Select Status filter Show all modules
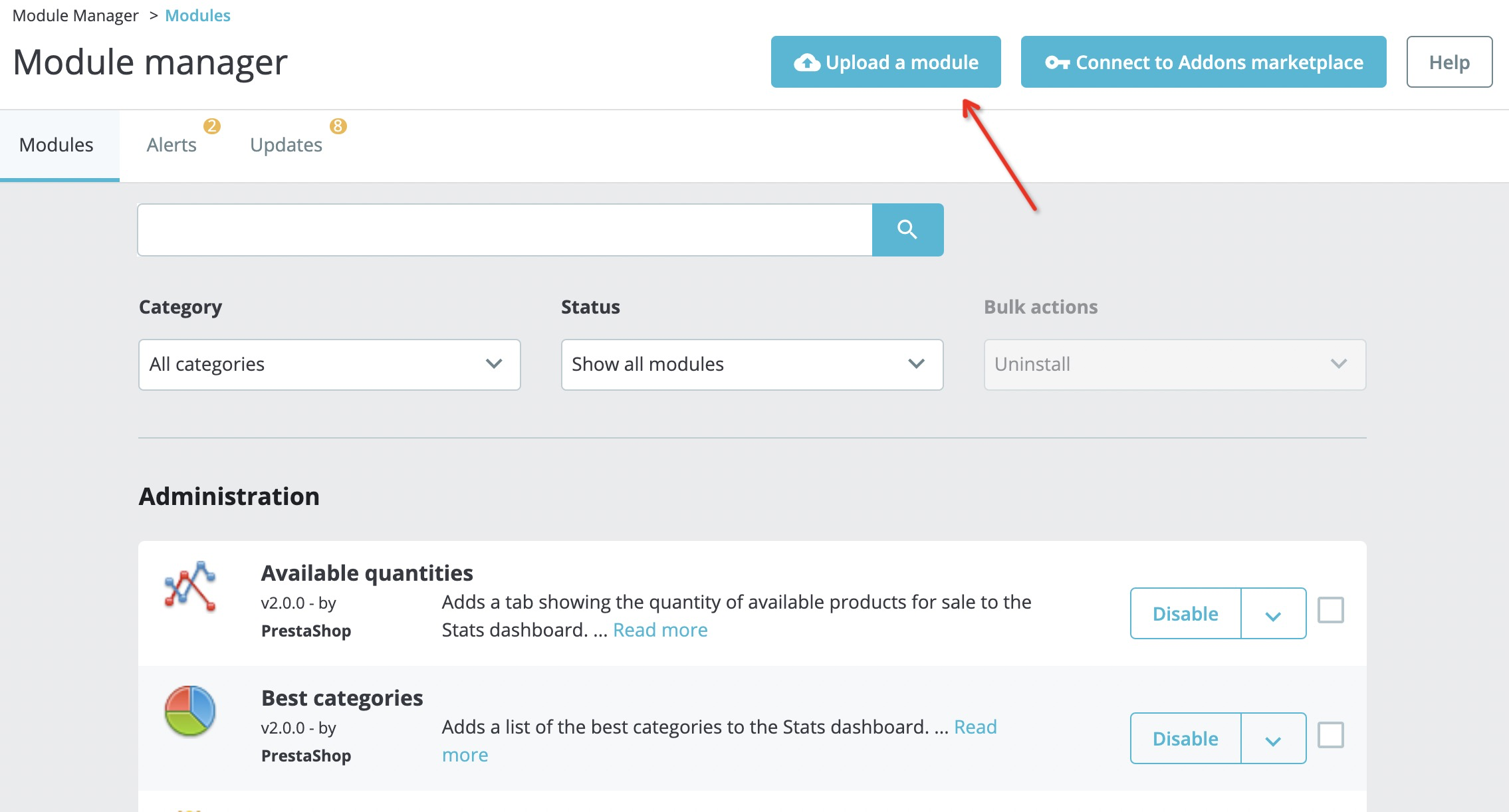 (749, 364)
